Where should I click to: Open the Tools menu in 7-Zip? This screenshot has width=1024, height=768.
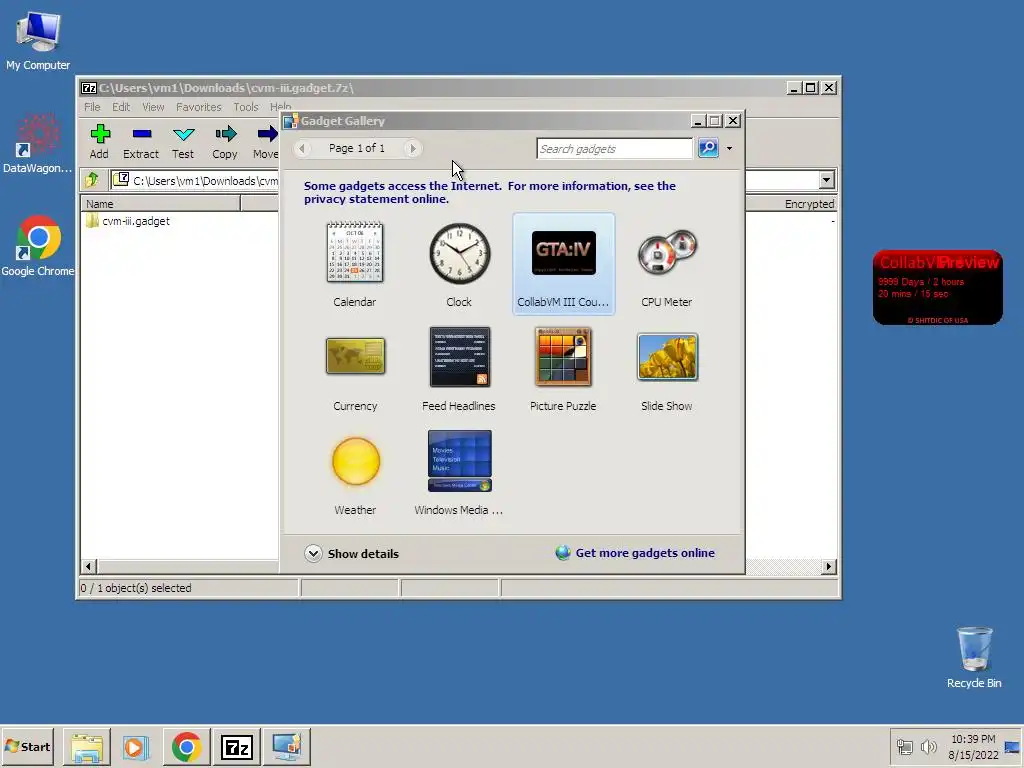coord(246,106)
